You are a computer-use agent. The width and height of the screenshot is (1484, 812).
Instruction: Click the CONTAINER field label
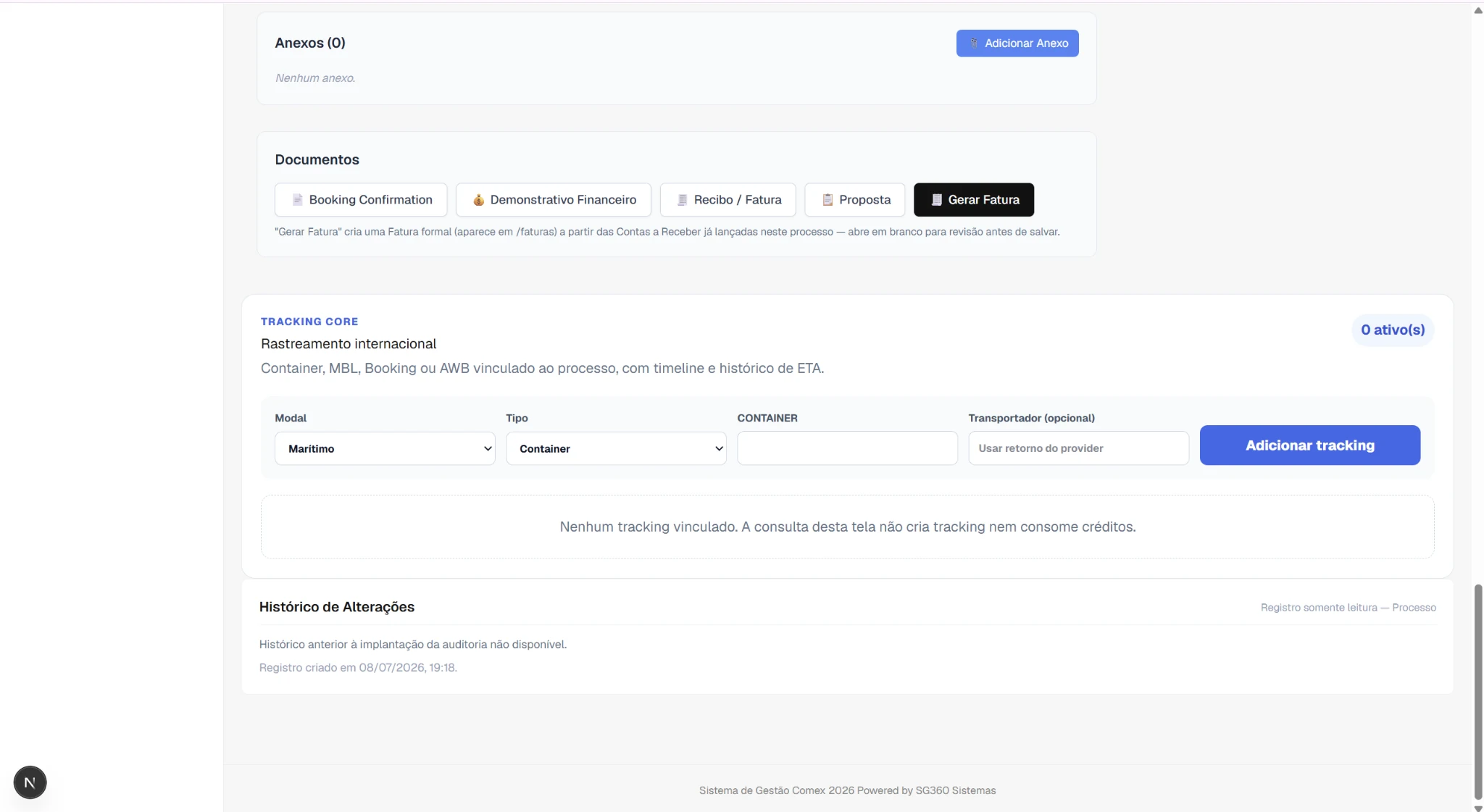[x=767, y=418]
